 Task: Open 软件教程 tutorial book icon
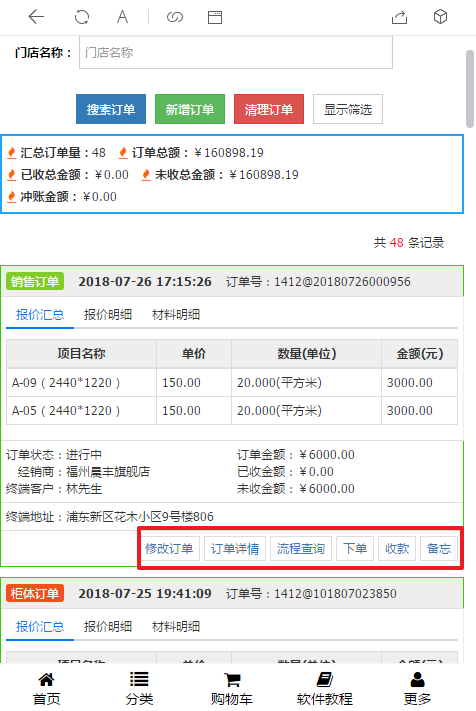[325, 689]
